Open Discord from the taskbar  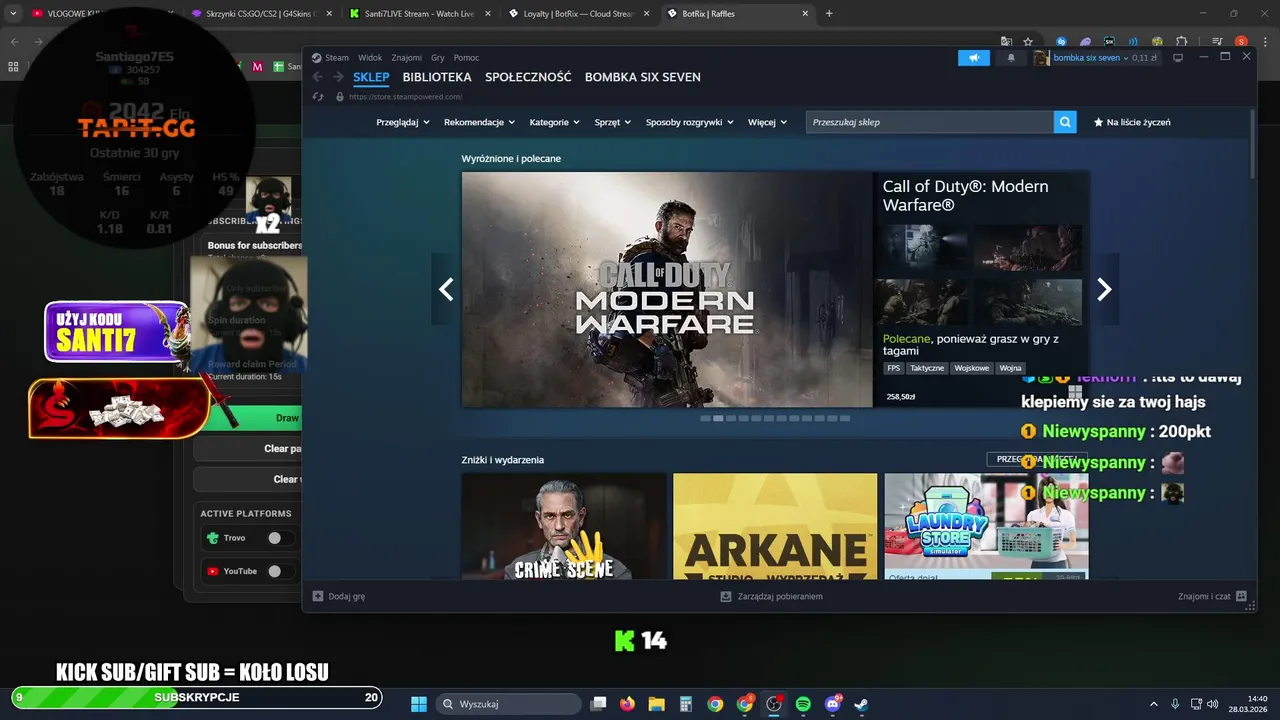[x=833, y=704]
